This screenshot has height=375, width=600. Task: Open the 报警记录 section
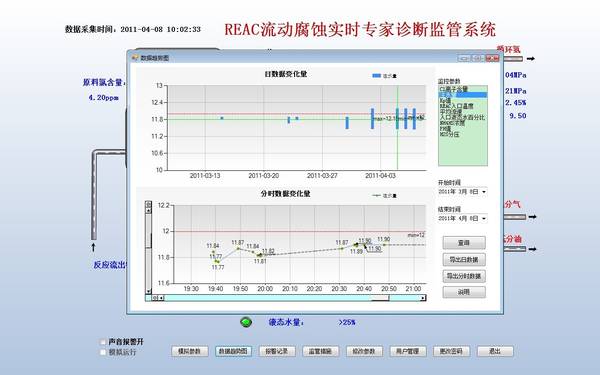[x=277, y=351]
